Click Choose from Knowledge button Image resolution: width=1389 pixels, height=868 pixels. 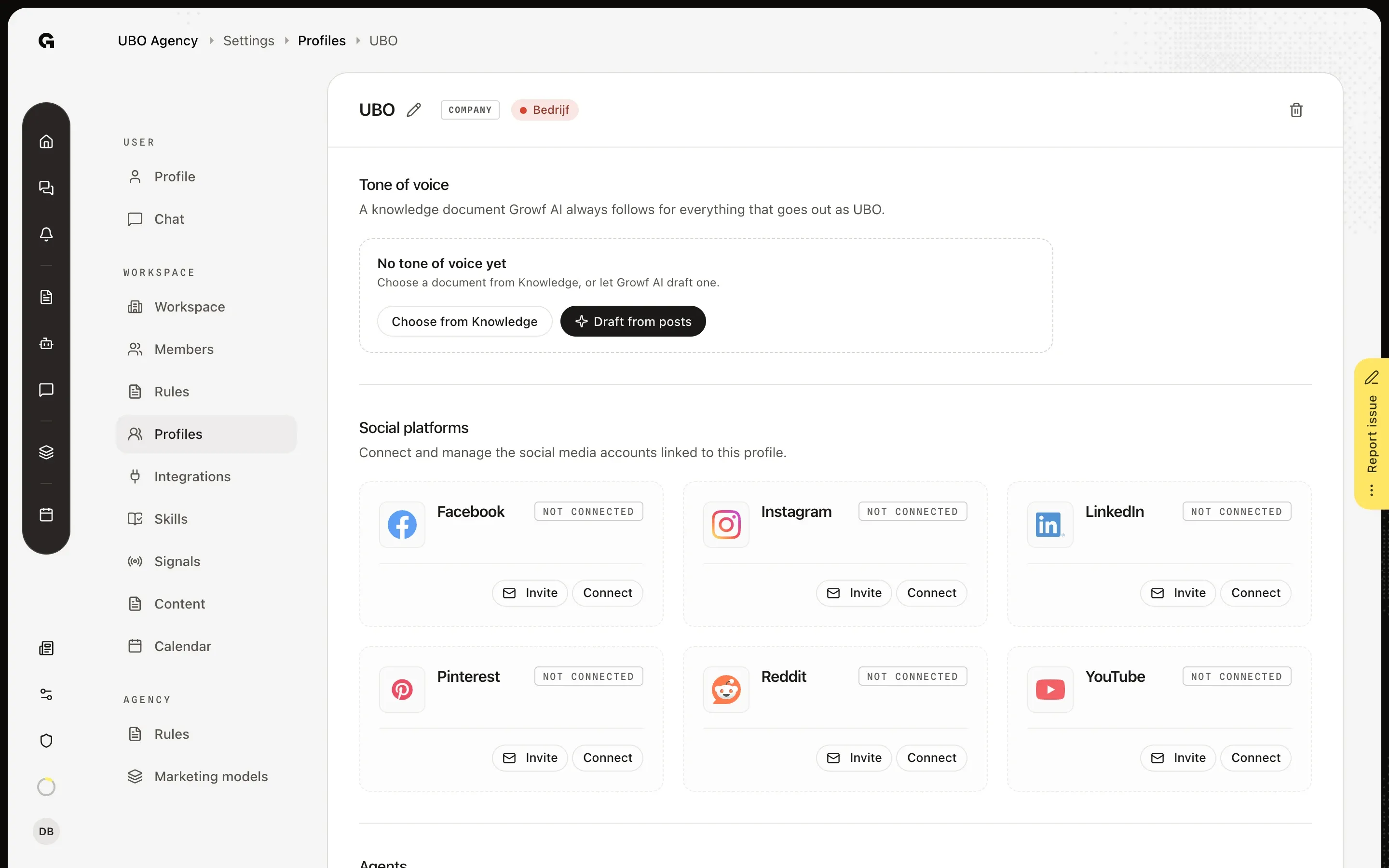point(464,322)
